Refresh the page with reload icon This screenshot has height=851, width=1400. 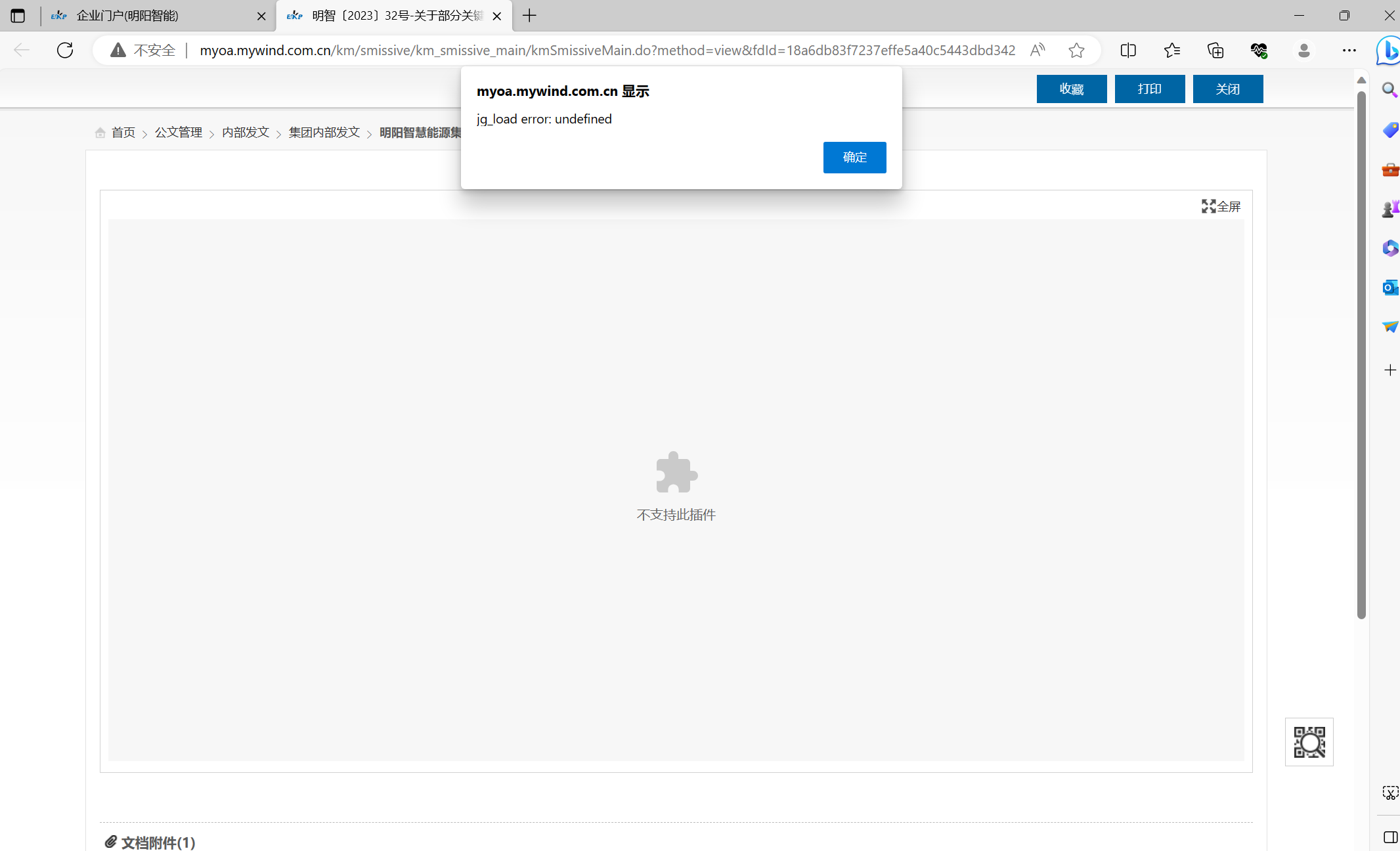pyautogui.click(x=65, y=51)
